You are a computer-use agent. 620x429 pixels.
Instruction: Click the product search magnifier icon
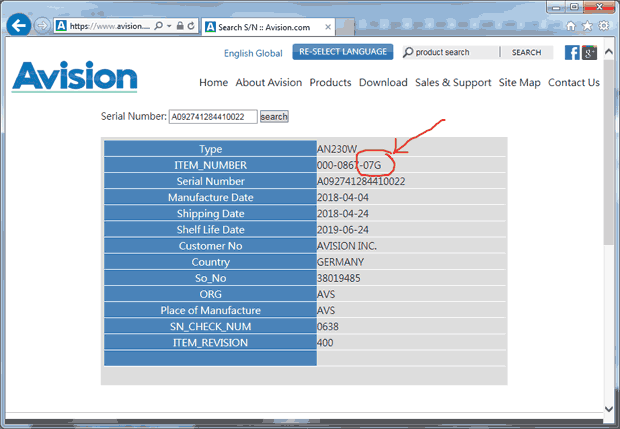click(x=408, y=52)
